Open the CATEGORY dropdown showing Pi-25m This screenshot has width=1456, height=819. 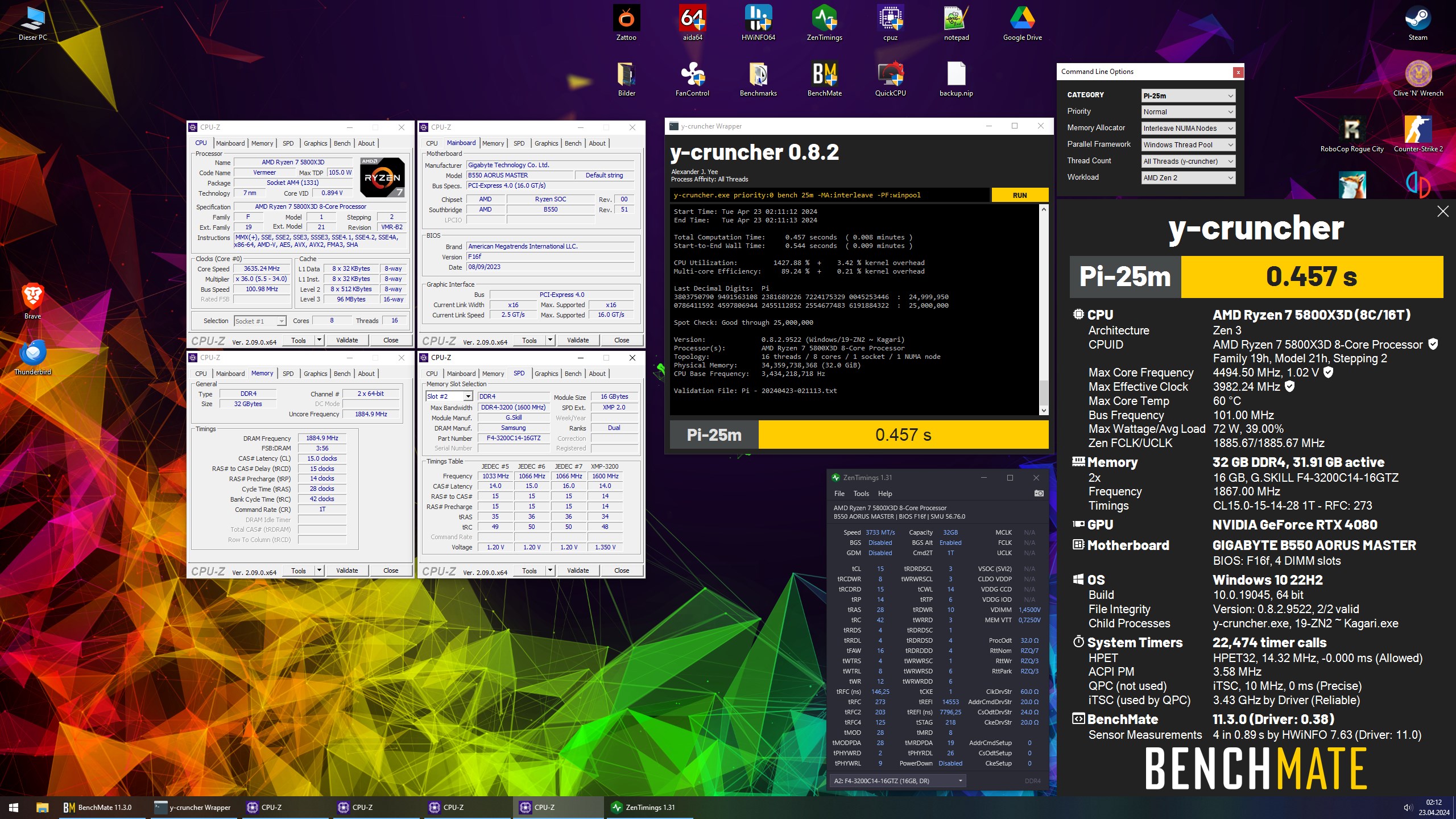1188,96
